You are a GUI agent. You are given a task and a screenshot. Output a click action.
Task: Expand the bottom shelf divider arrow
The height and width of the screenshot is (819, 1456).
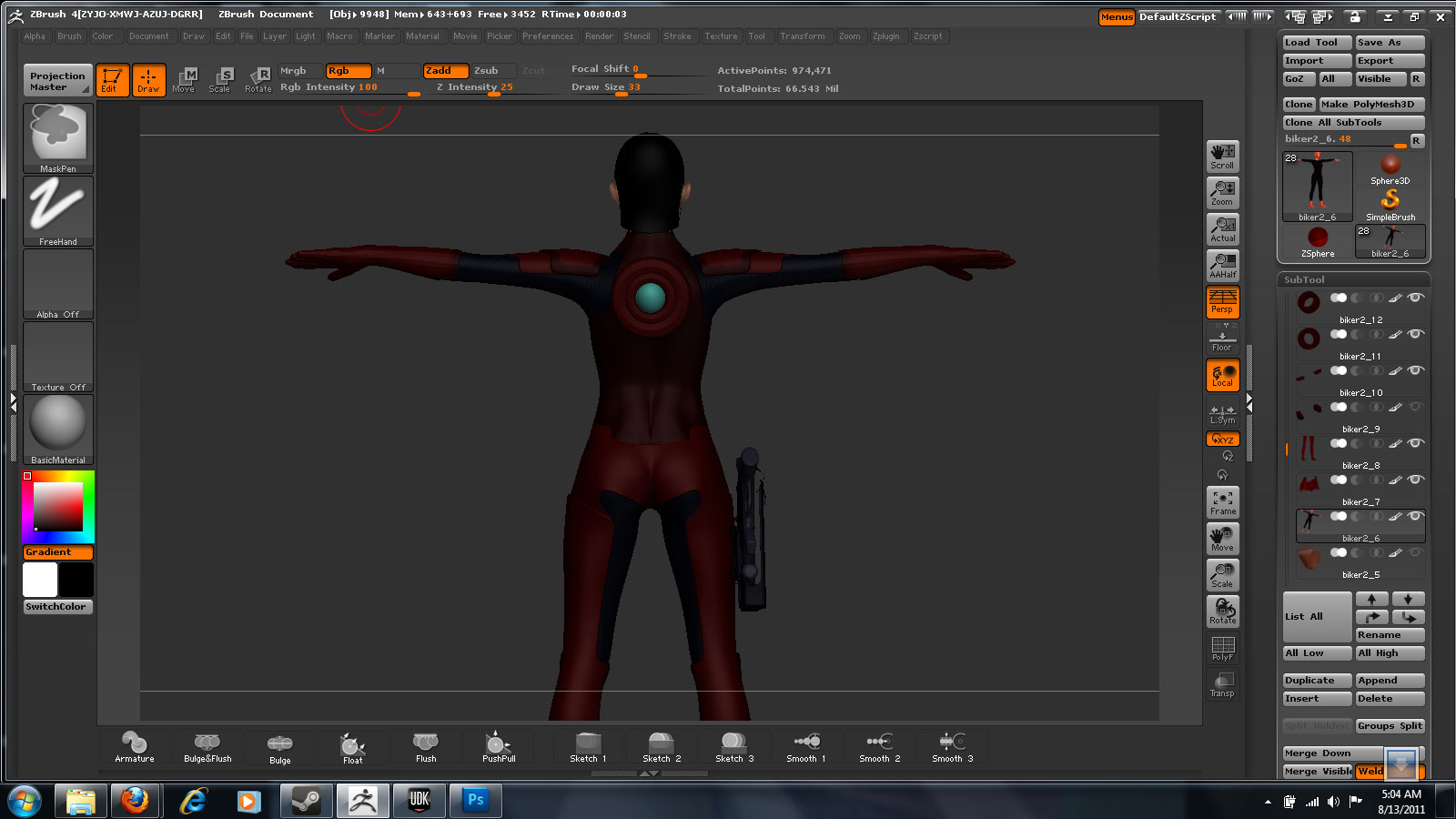tap(649, 773)
